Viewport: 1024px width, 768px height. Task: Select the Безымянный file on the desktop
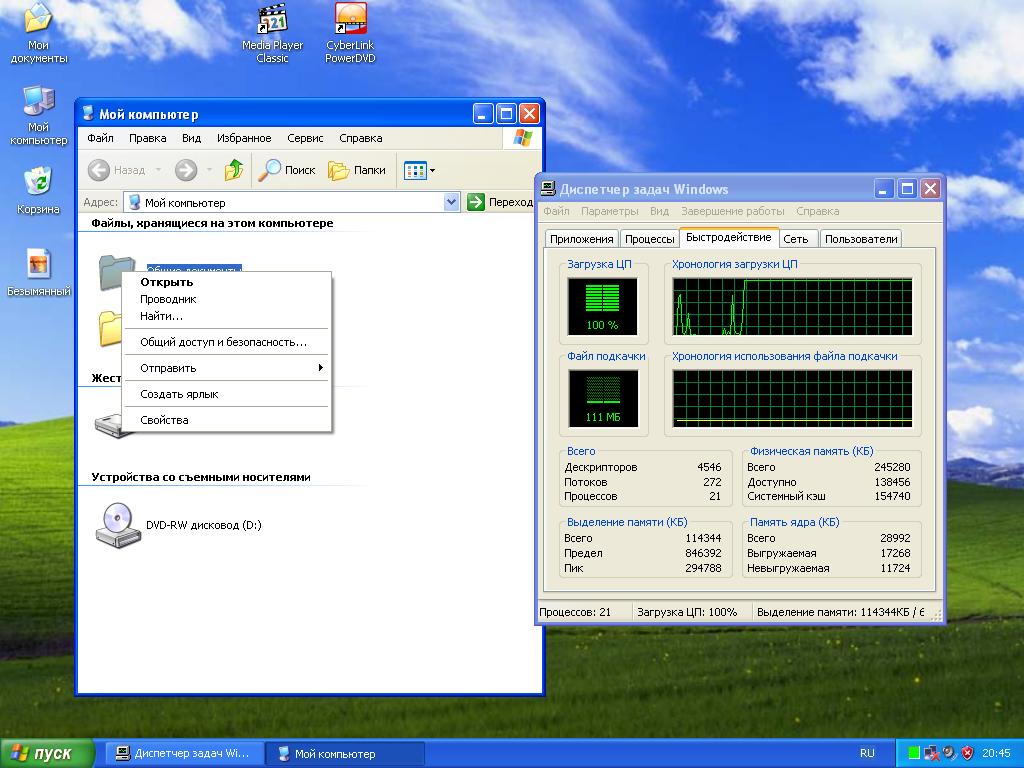pyautogui.click(x=39, y=272)
